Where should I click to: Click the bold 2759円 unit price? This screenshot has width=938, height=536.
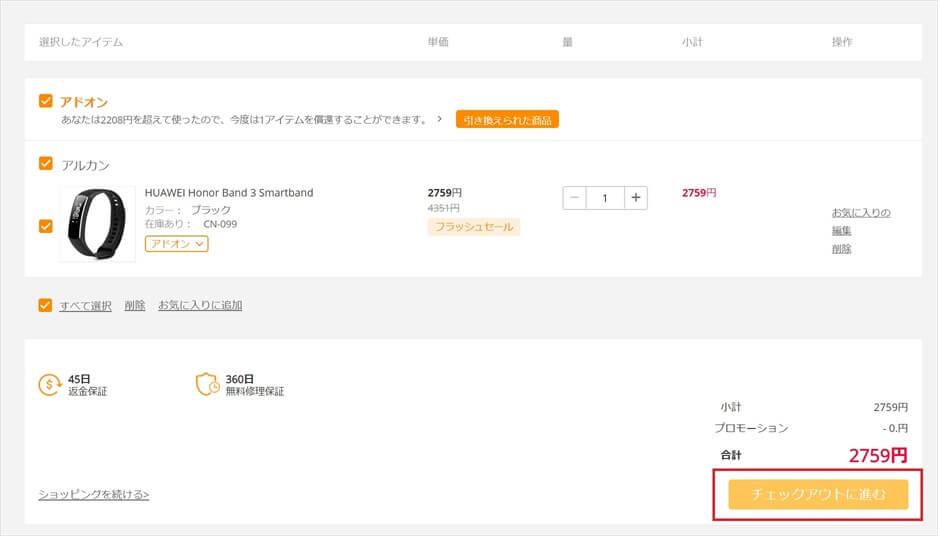tap(444, 193)
